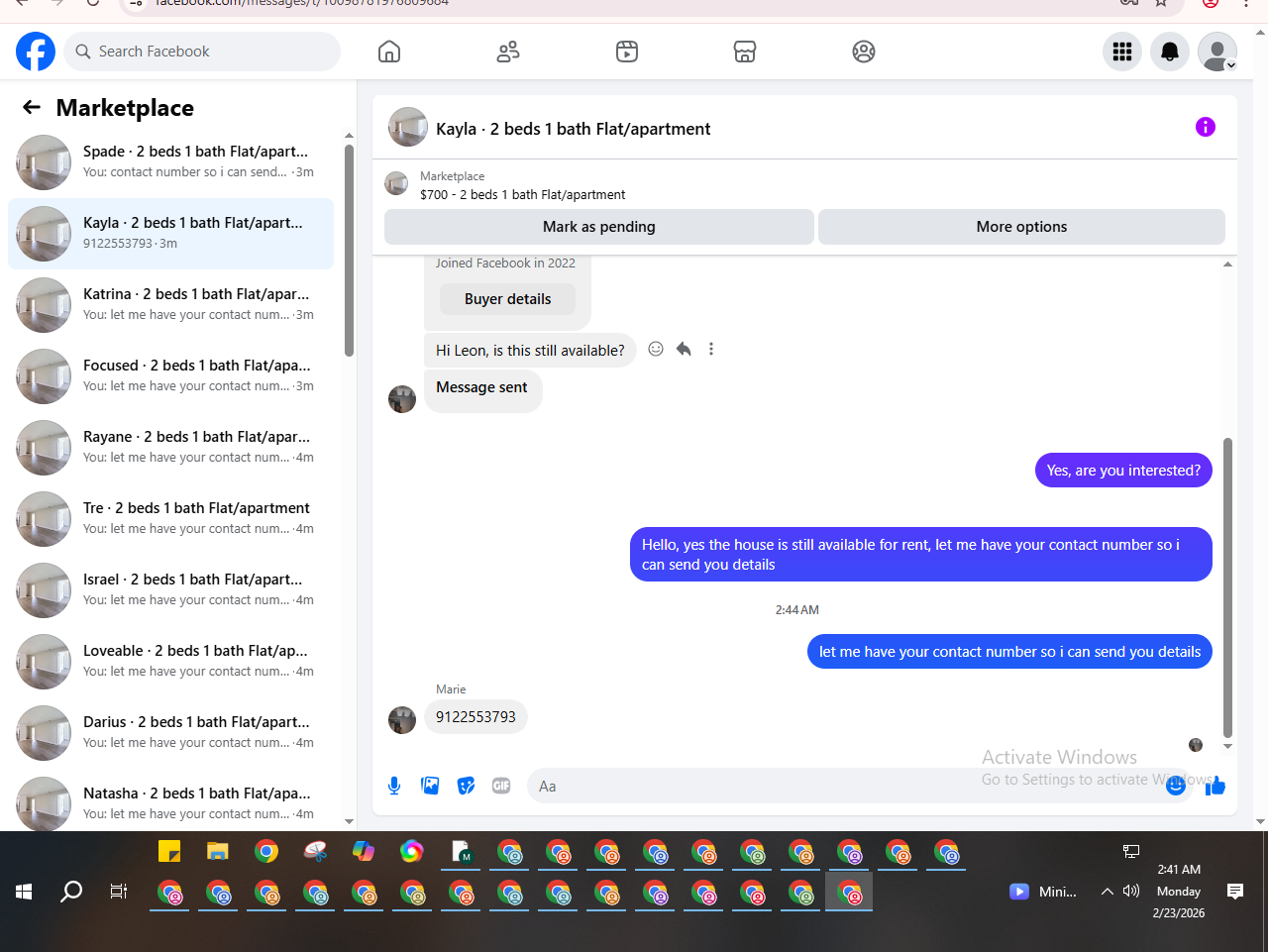The width and height of the screenshot is (1268, 952).
Task: Show notifications with the bell icon
Action: tap(1170, 52)
